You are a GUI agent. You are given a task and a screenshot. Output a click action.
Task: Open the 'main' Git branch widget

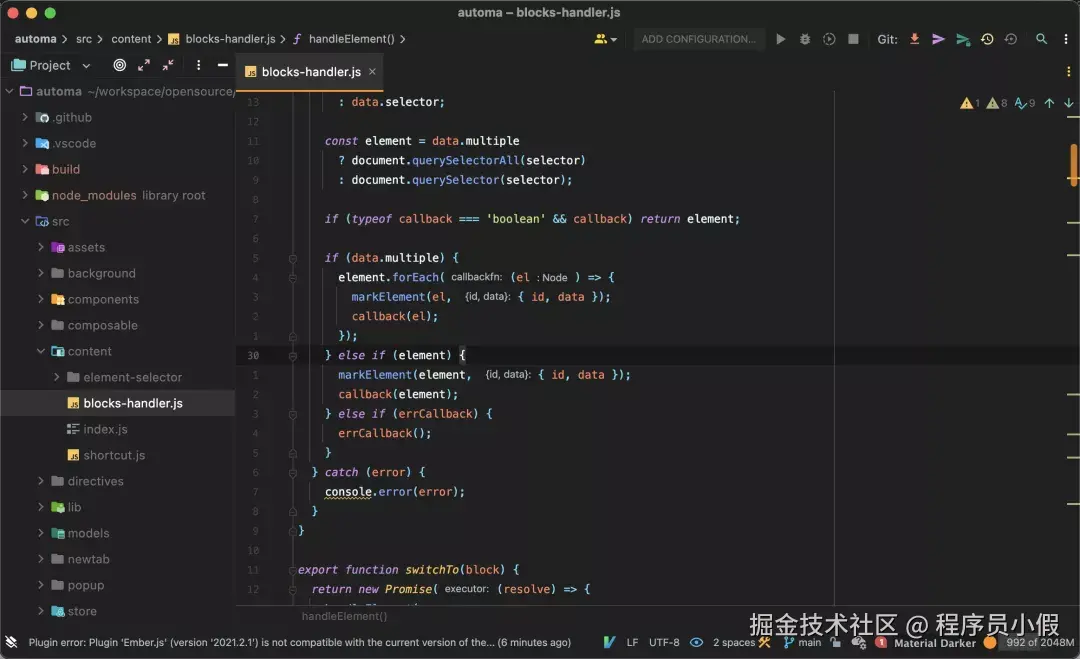[x=802, y=642]
